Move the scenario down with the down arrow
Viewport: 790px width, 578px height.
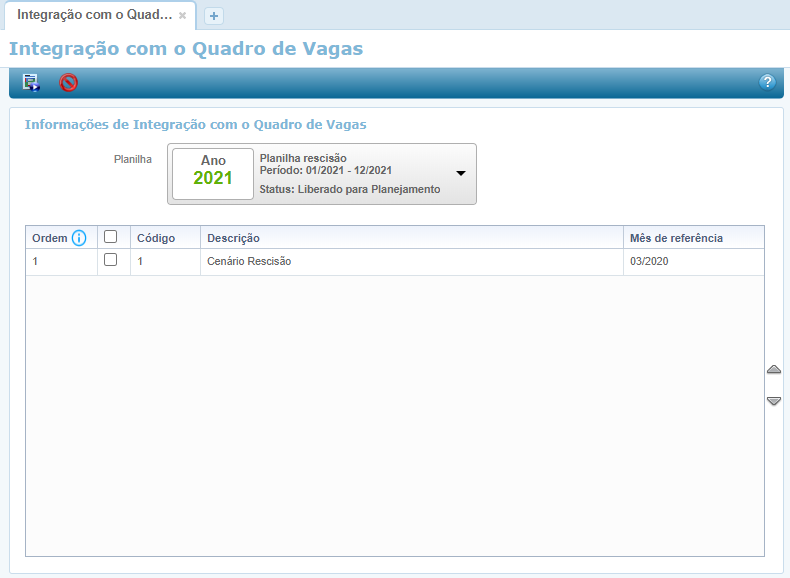(x=773, y=401)
